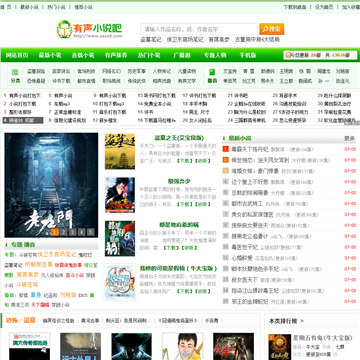The image size is (360, 360).
Task: Open the 最新小说 green navigation tab
Action: click(50, 55)
